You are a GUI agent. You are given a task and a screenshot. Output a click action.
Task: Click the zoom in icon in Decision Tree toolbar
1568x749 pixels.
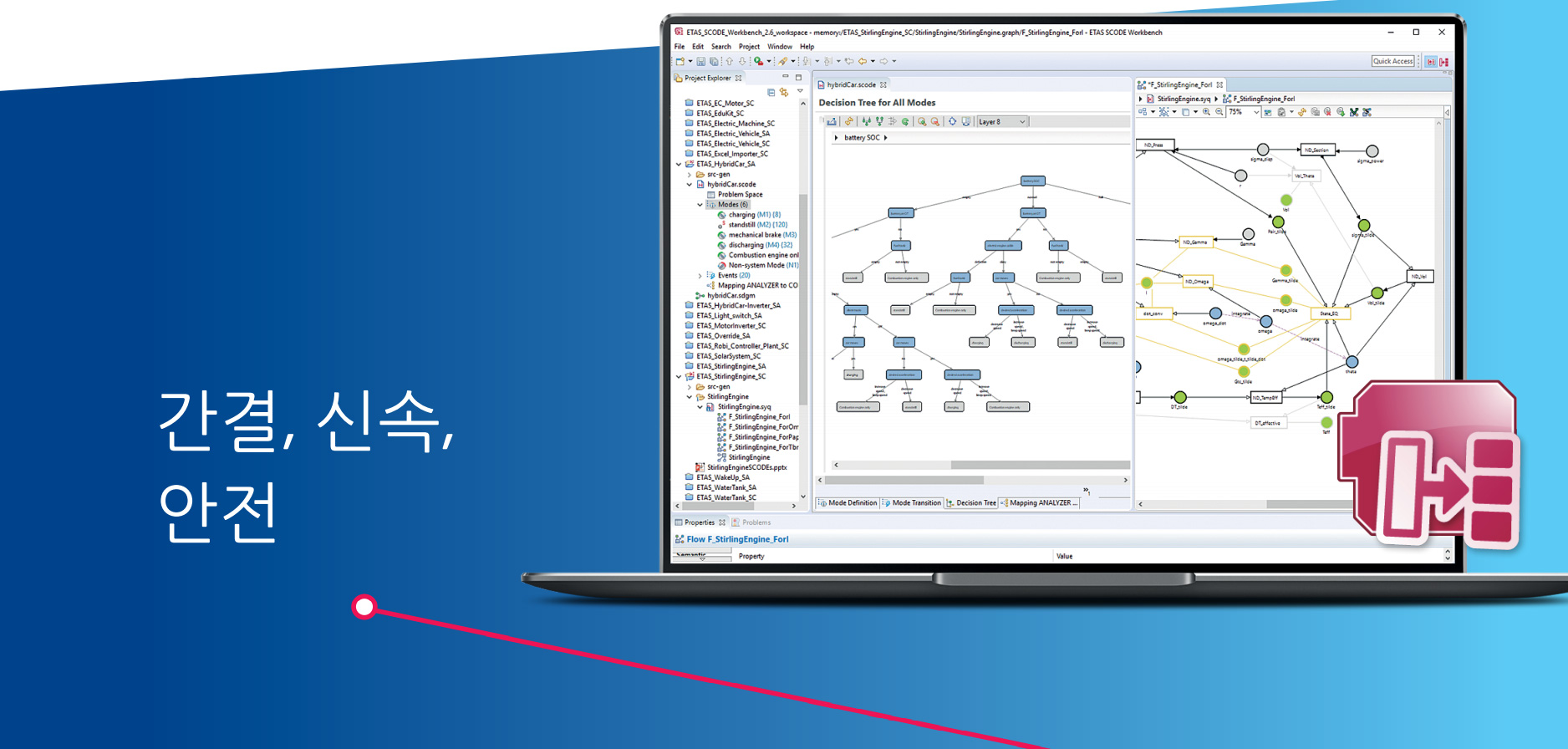pos(922,121)
